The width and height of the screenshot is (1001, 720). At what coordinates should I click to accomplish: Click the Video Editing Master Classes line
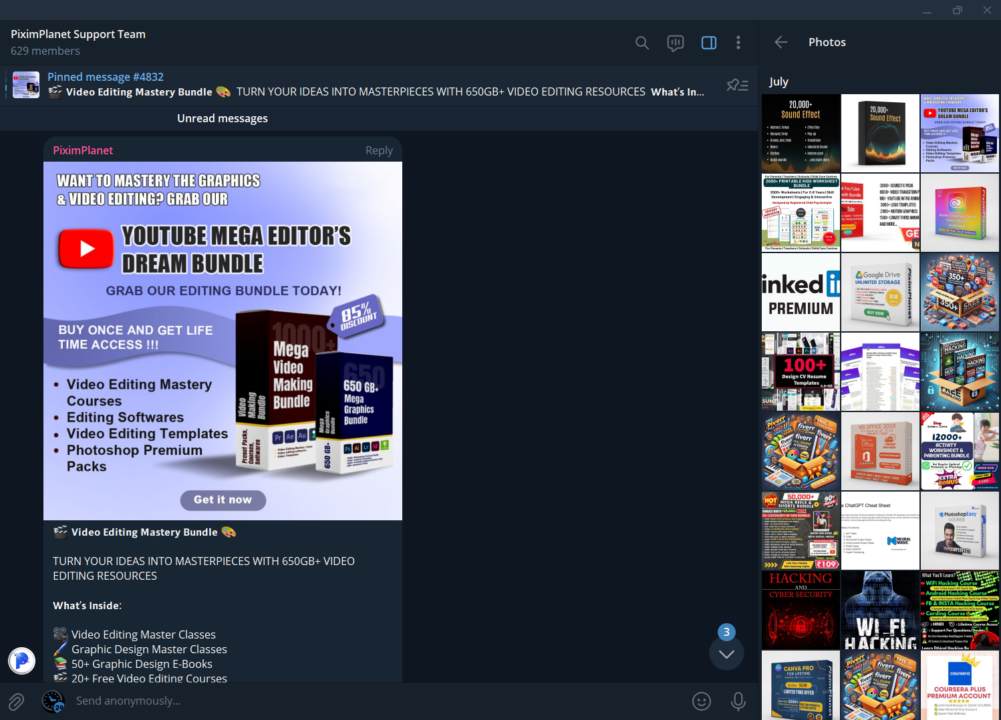[x=135, y=634]
